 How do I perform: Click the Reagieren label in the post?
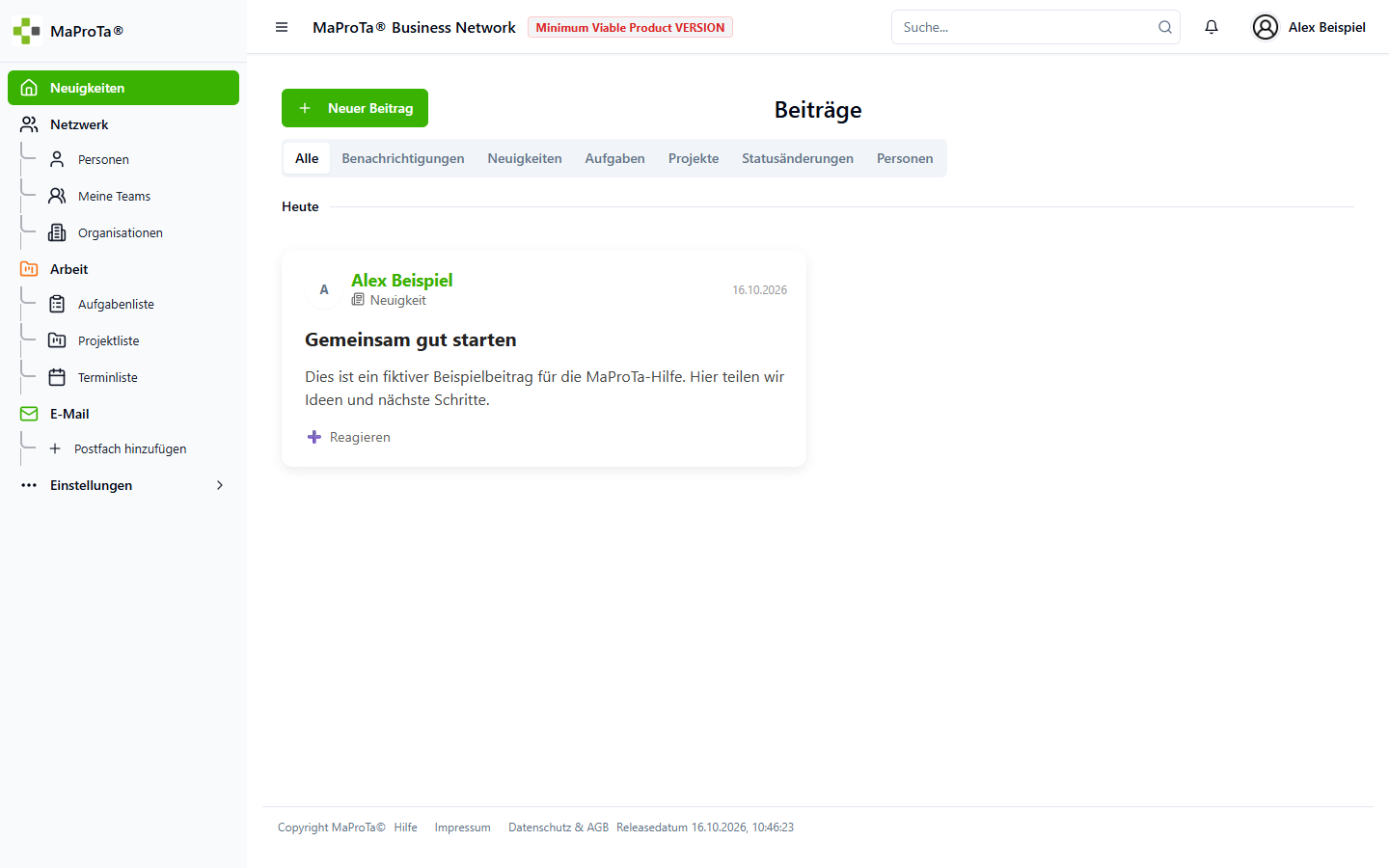pyautogui.click(x=360, y=437)
